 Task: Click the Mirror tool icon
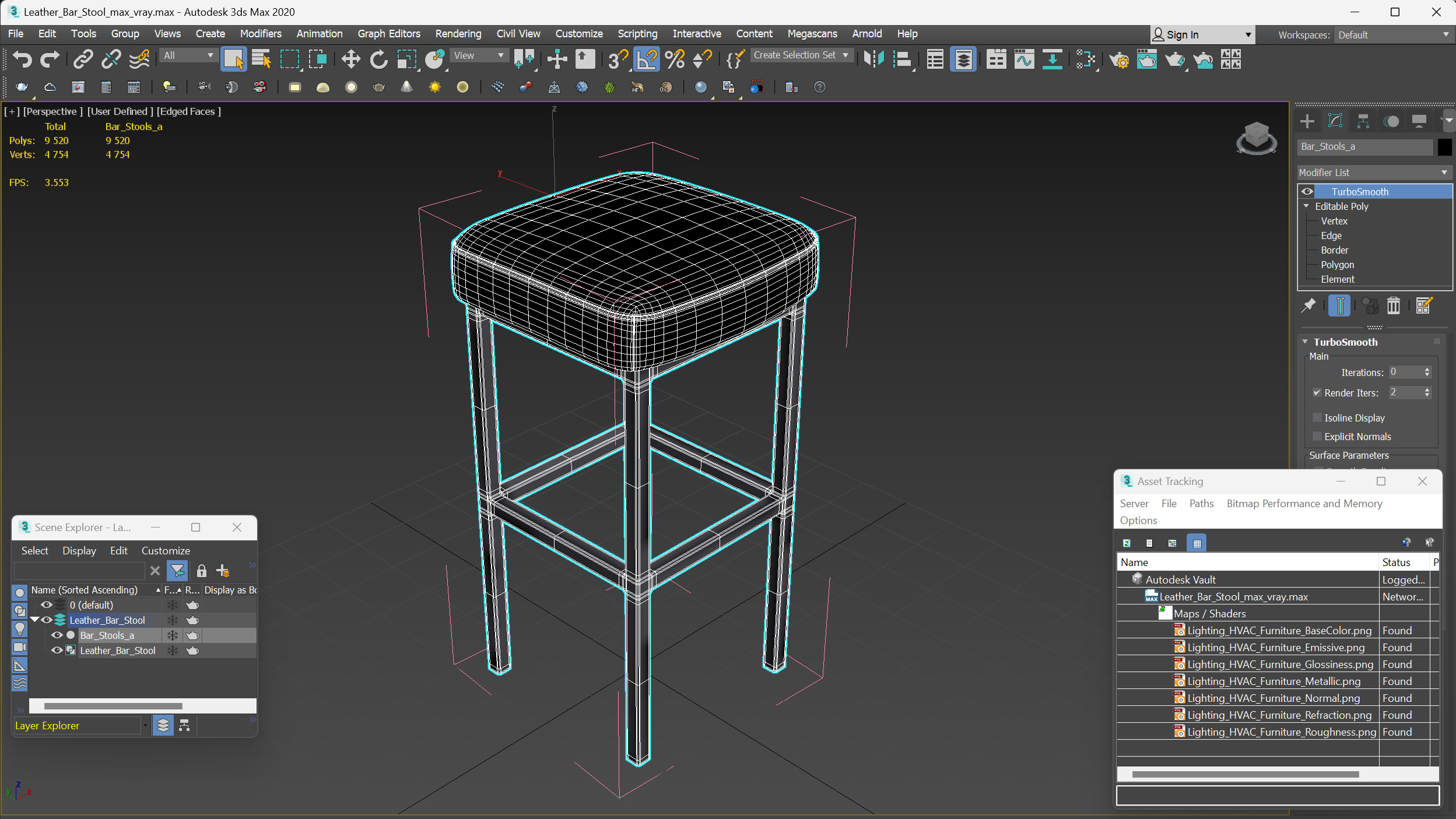[873, 59]
